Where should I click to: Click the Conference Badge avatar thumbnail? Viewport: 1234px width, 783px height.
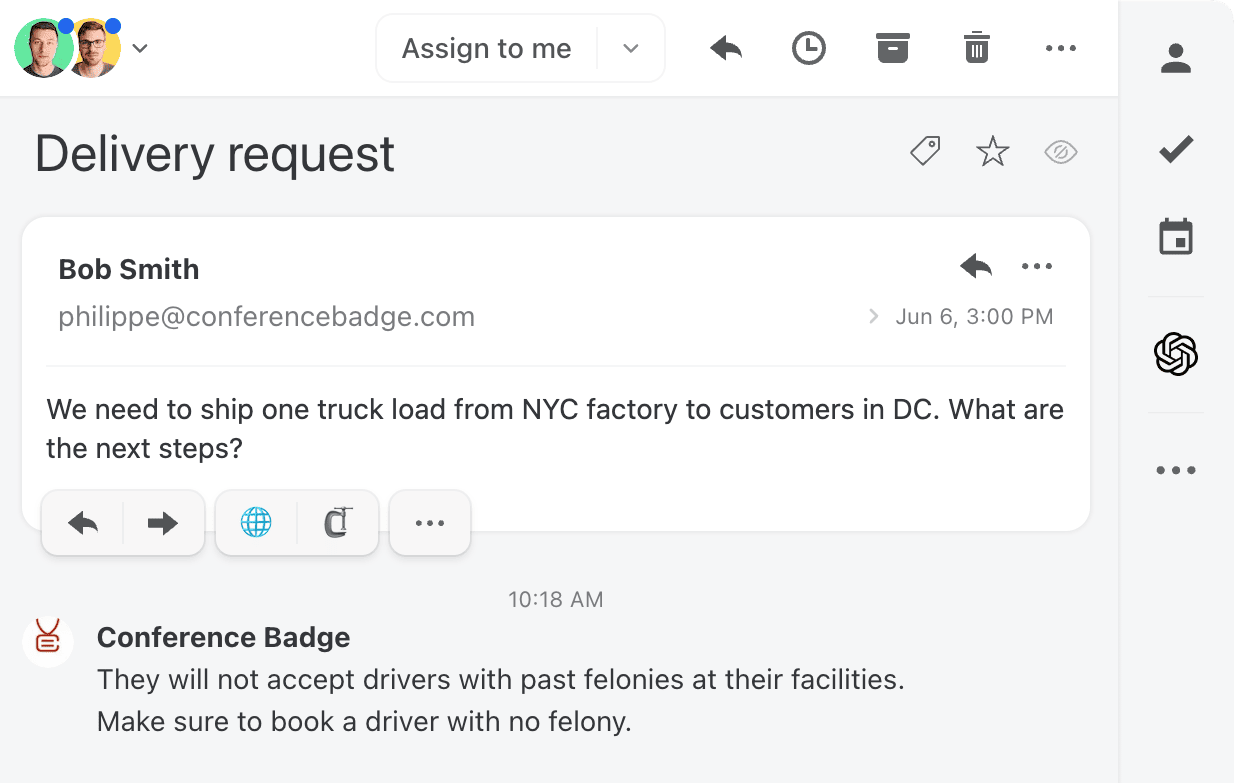48,642
